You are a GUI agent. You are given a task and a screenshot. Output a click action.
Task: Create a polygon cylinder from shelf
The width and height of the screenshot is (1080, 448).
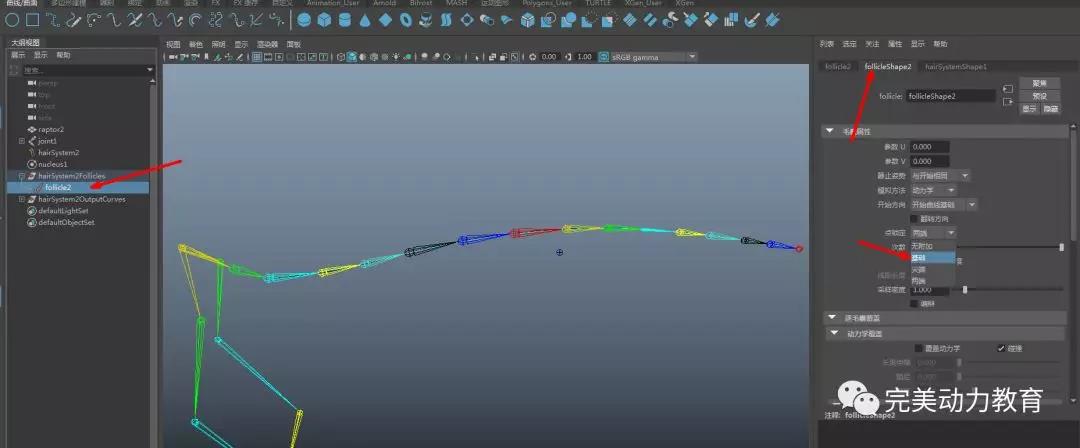(344, 19)
